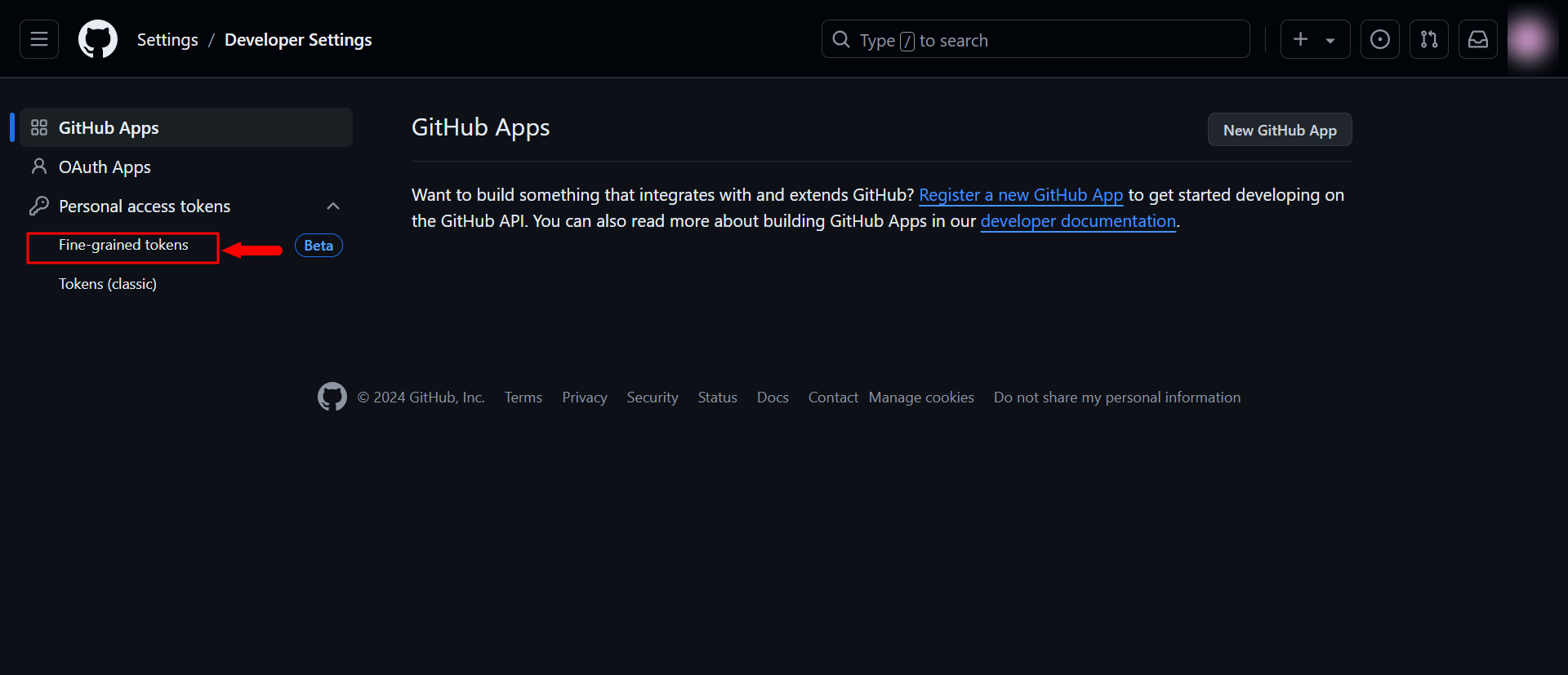Click the © 2024 GitHub, Inc. text
The height and width of the screenshot is (675, 1568).
pyautogui.click(x=421, y=397)
